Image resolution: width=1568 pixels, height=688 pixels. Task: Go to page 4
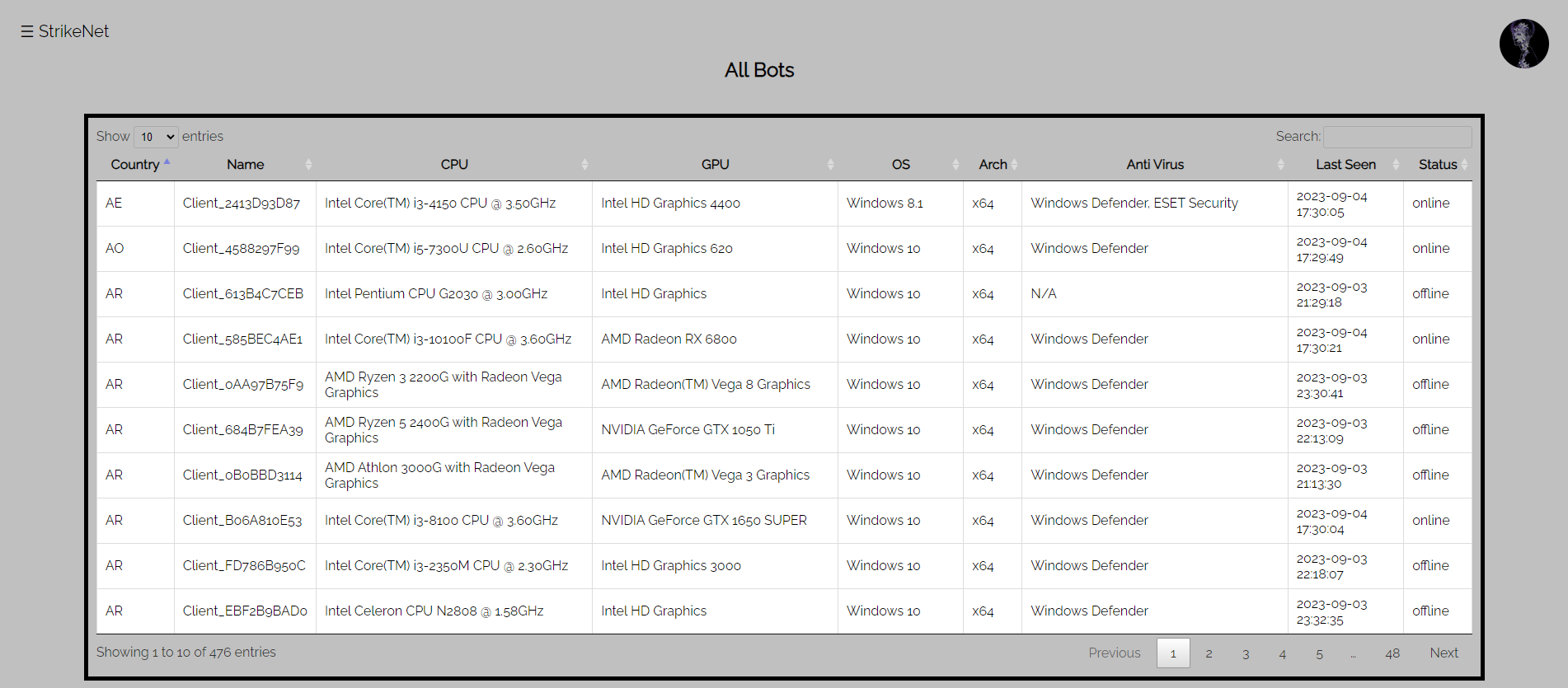(x=1283, y=653)
